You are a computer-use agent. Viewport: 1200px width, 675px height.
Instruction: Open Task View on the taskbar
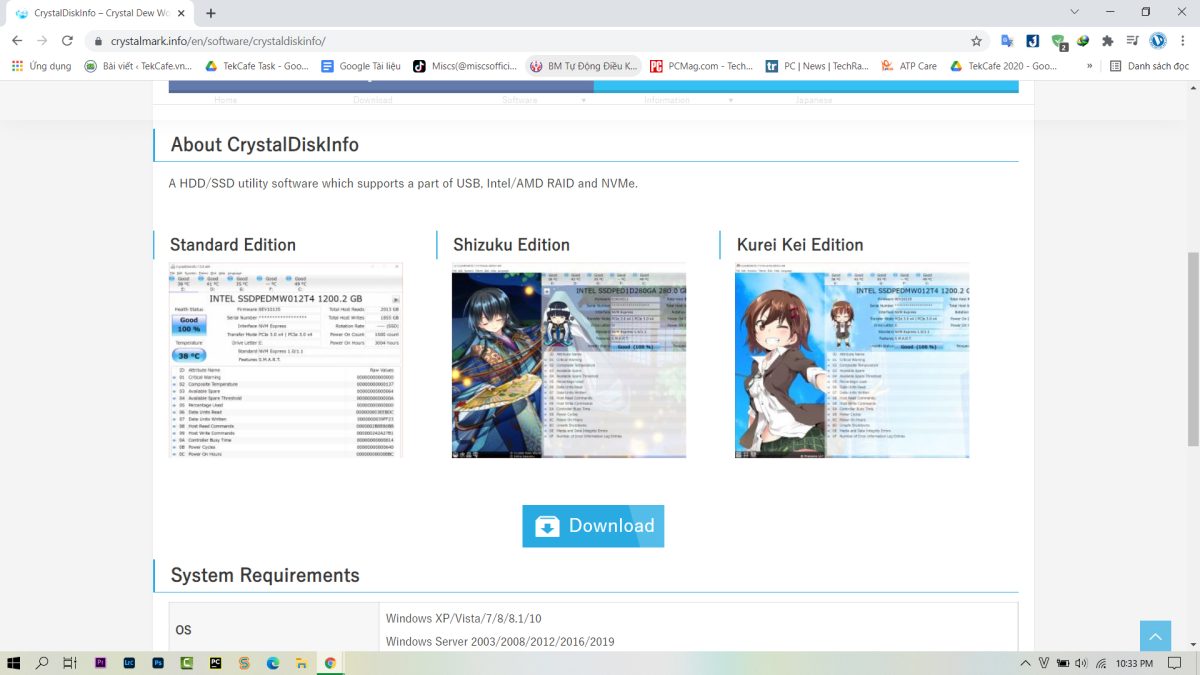coord(70,663)
